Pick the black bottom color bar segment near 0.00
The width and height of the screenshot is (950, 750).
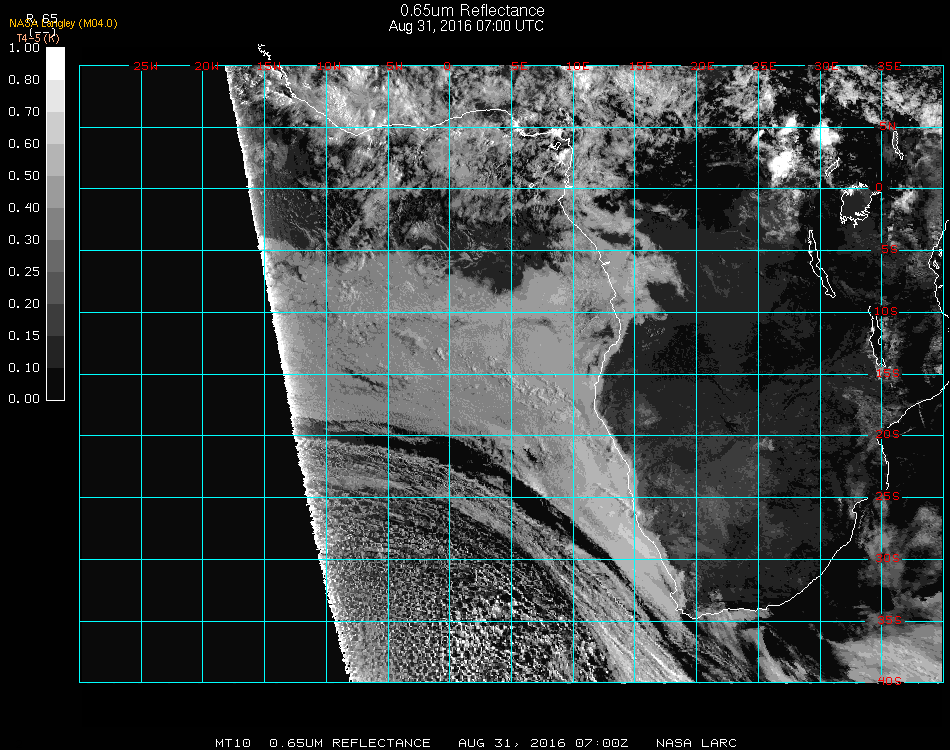pos(55,383)
